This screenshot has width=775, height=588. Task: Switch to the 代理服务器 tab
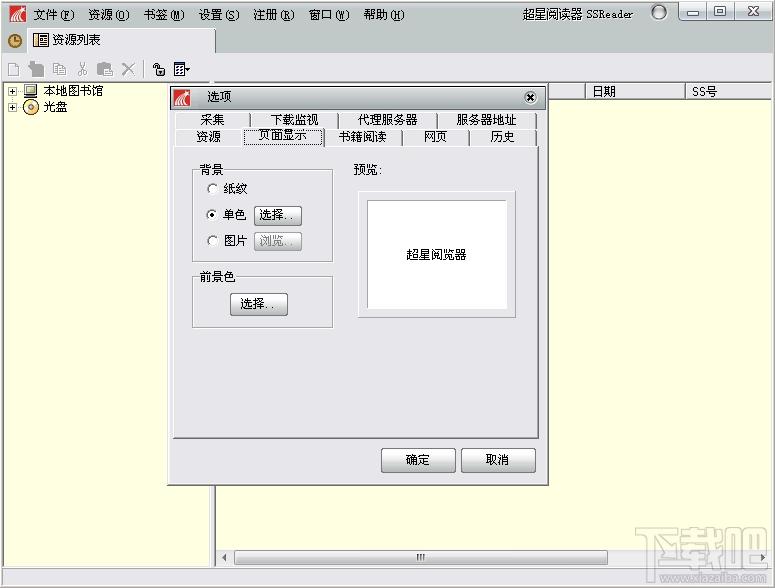click(x=388, y=120)
